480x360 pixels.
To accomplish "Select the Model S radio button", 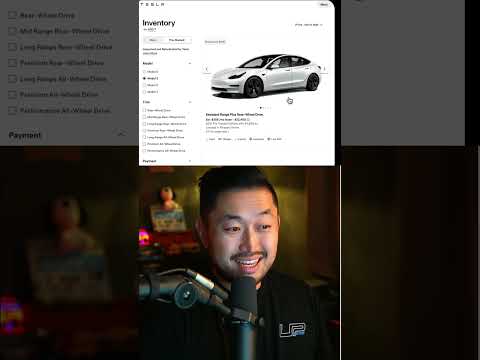I will tap(144, 72).
